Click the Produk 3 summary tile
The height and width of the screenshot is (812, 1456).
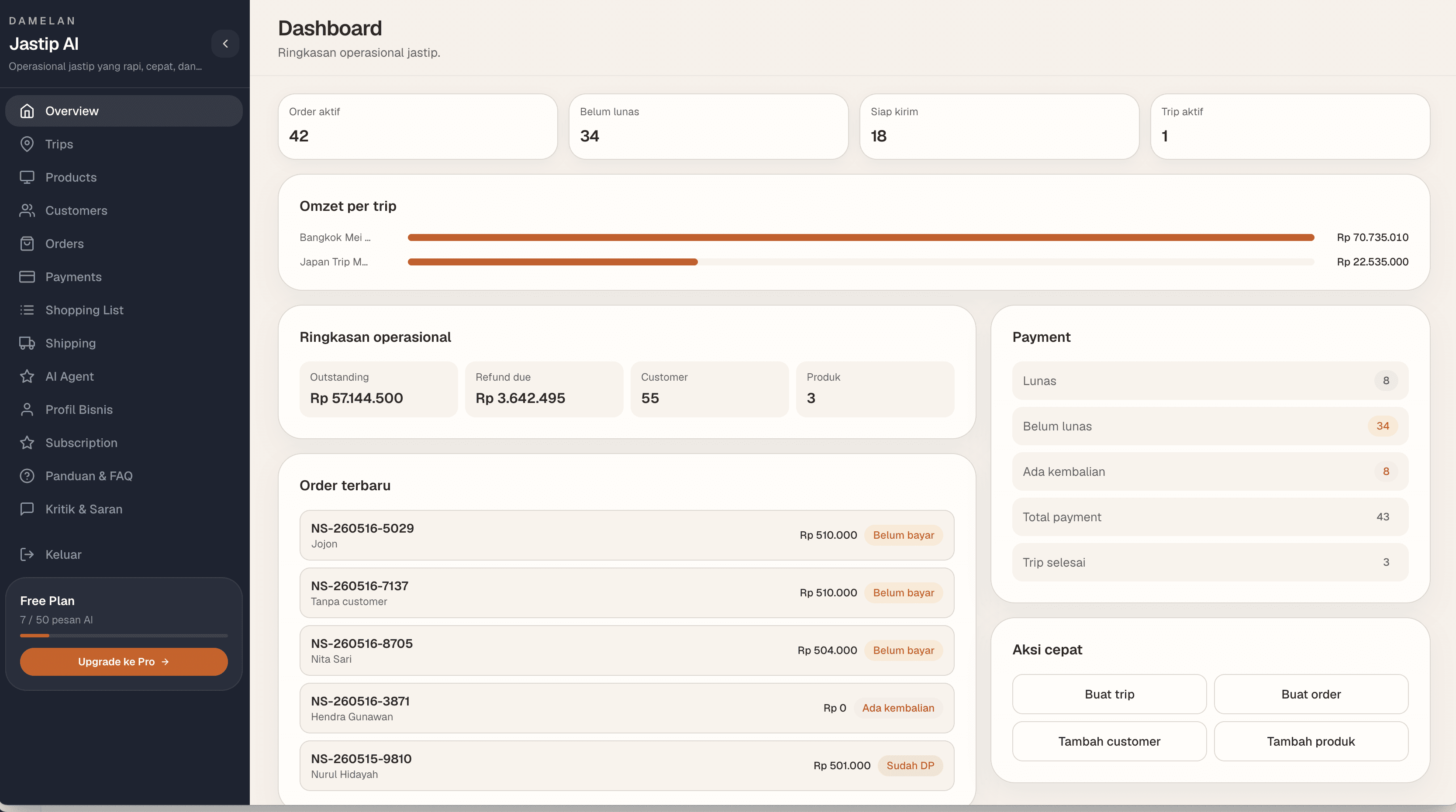875,389
